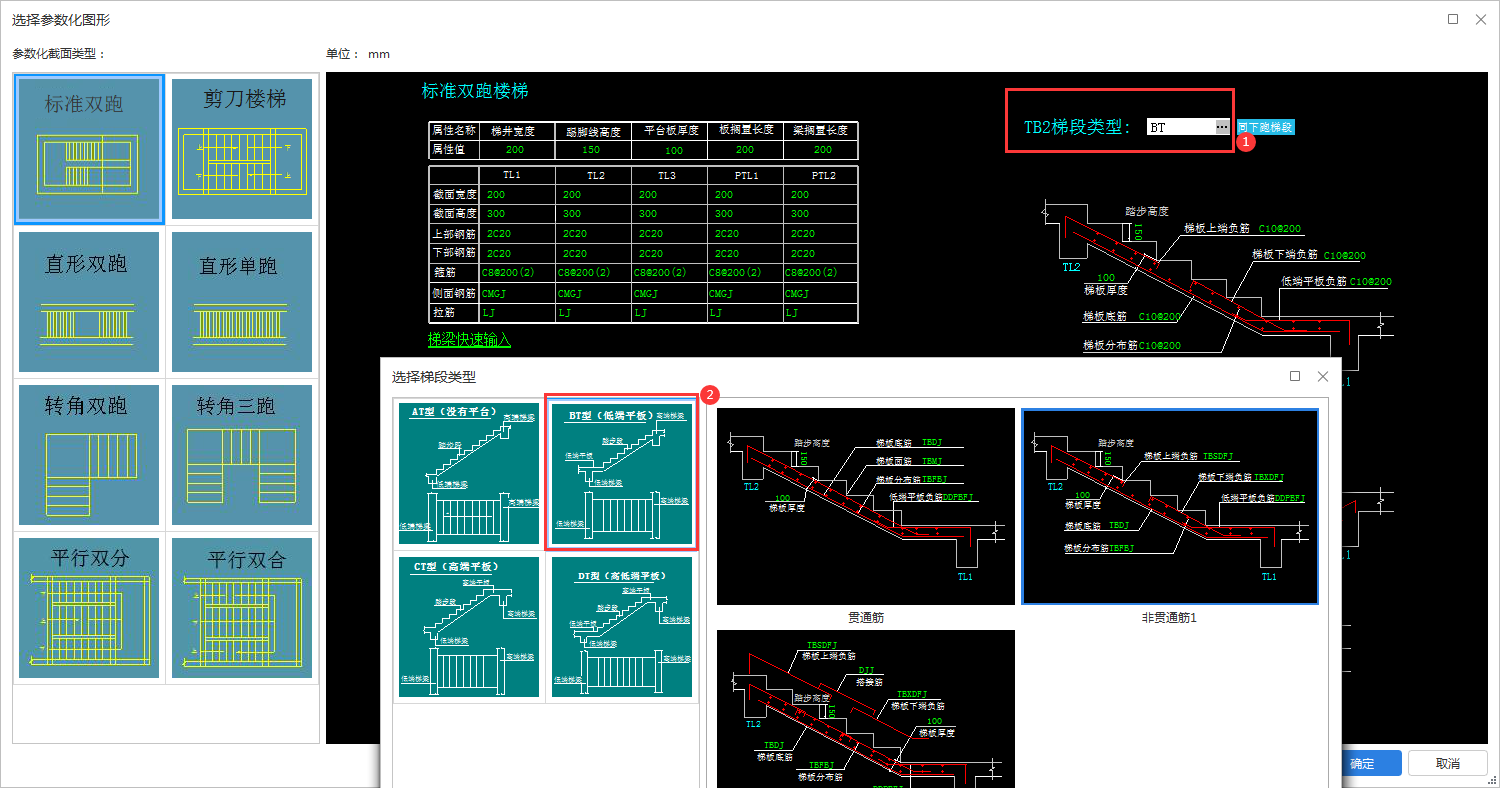Choose DT型（高低端平板）stair segment type
Viewport: 1500px width, 788px height.
click(x=621, y=627)
